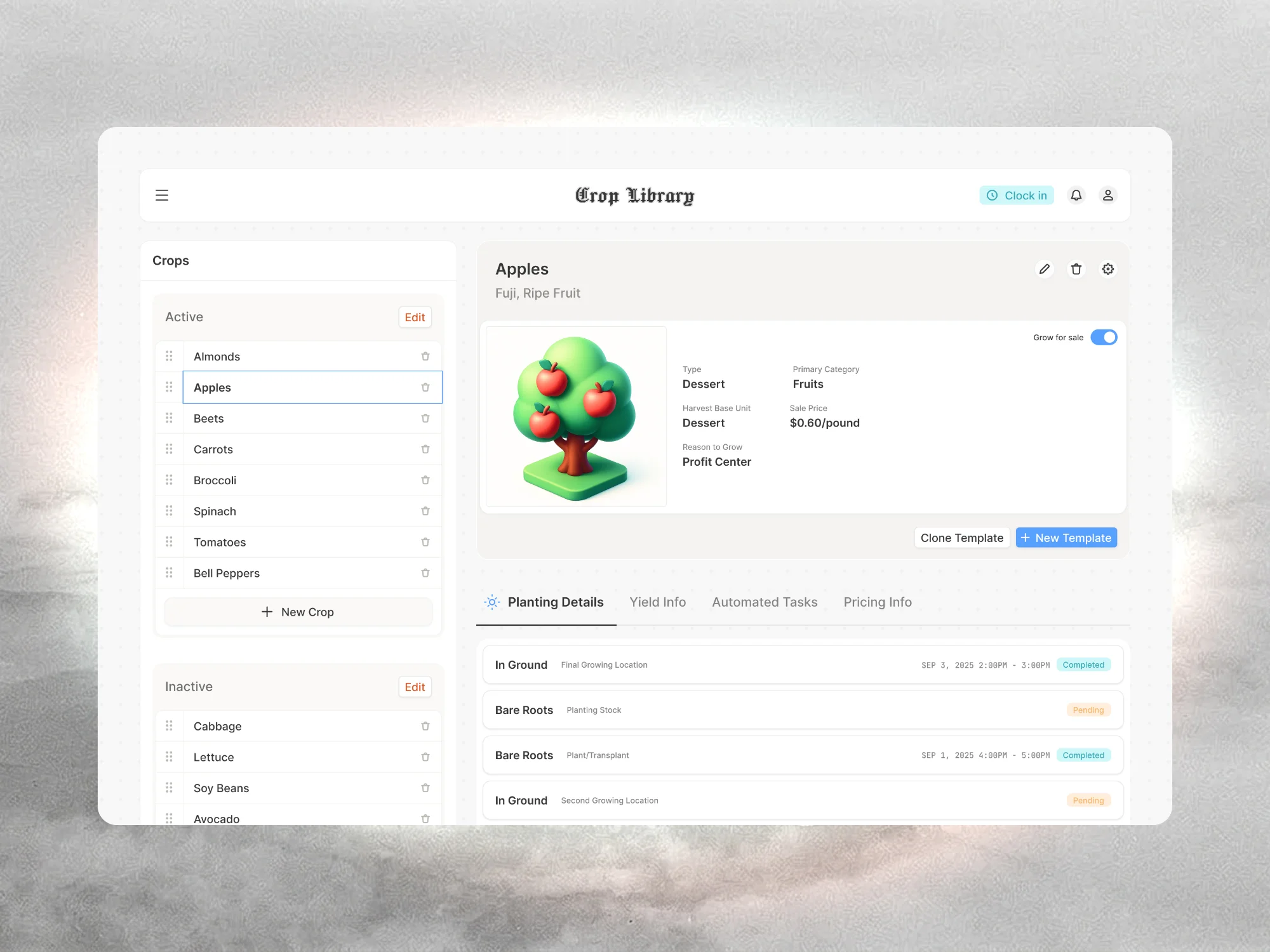Delete Apples using header trash icon
The height and width of the screenshot is (952, 1270).
(1076, 269)
